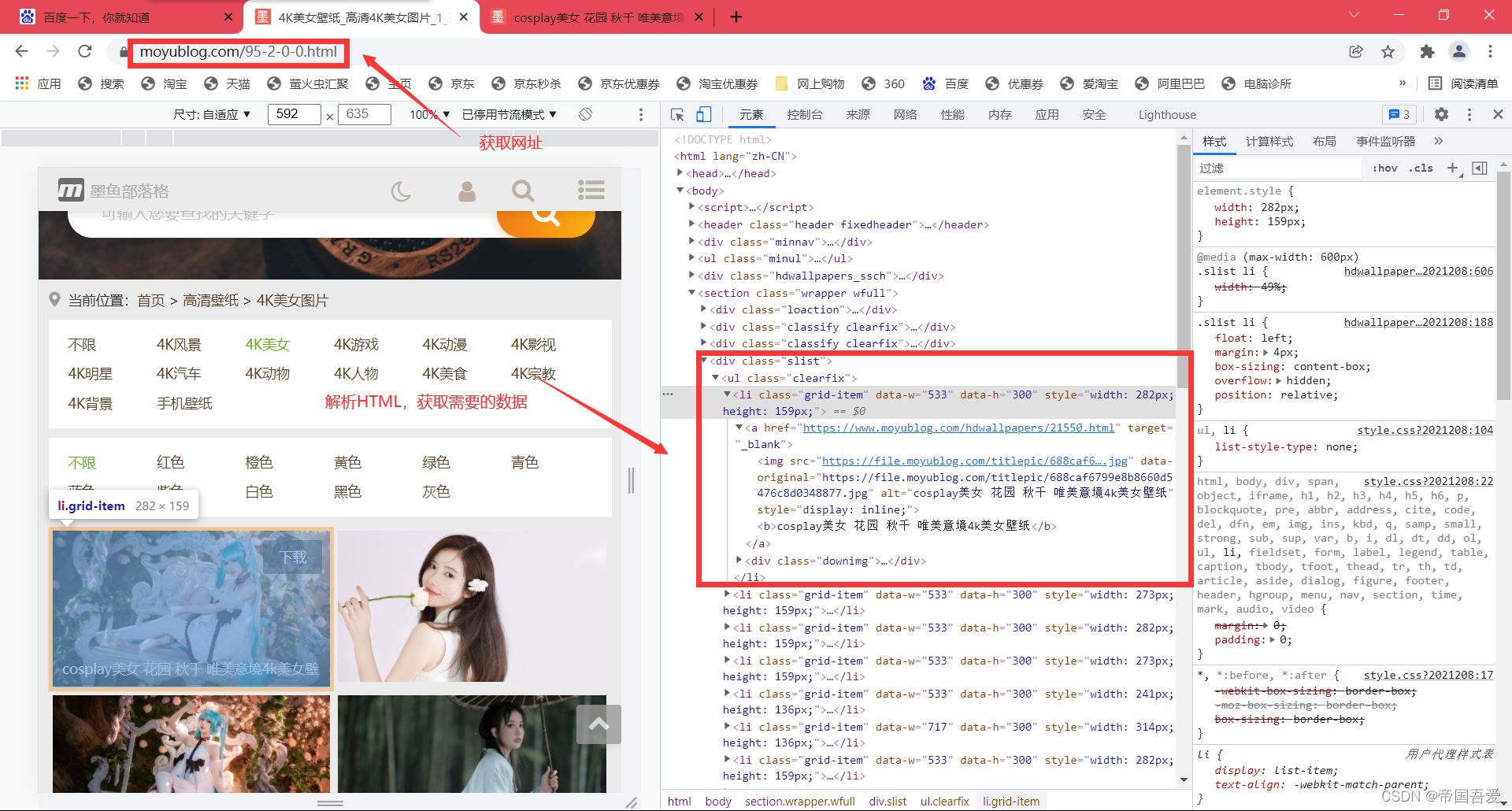Image resolution: width=1512 pixels, height=811 pixels.
Task: Open DevTools settings gear
Action: [x=1441, y=114]
